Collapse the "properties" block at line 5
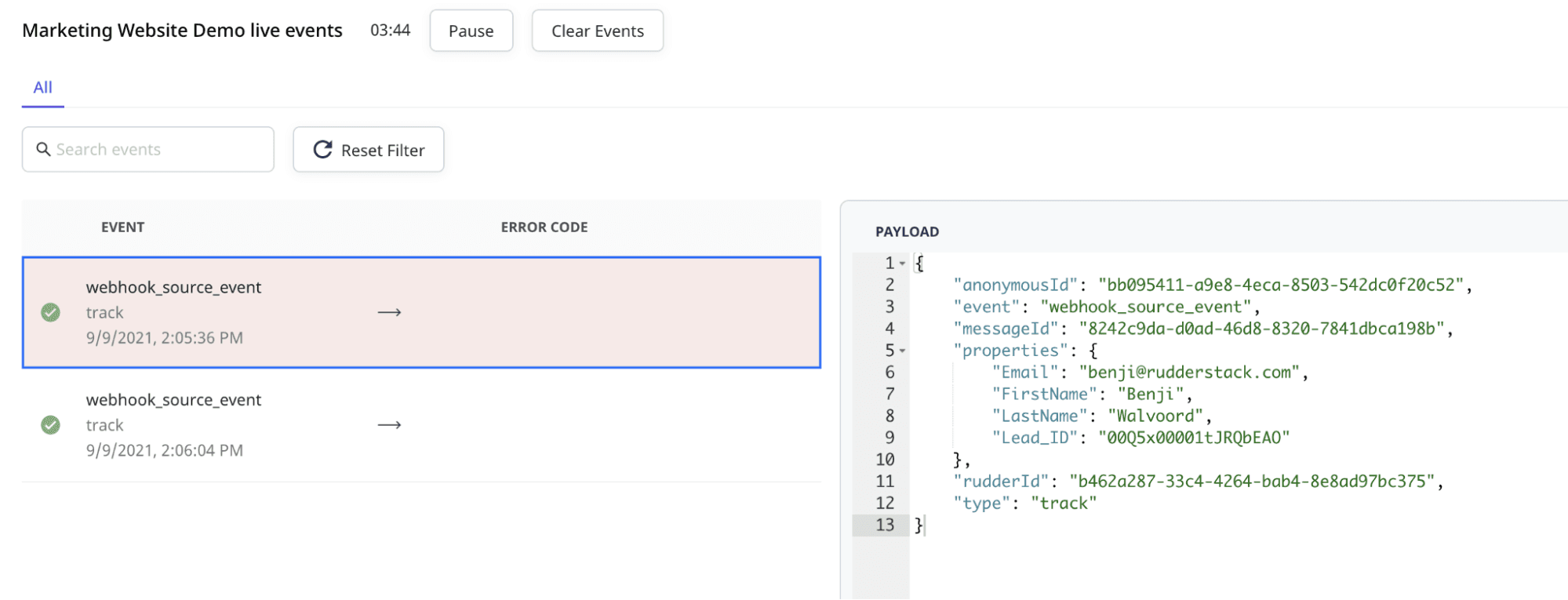The image size is (1568, 600). (903, 351)
